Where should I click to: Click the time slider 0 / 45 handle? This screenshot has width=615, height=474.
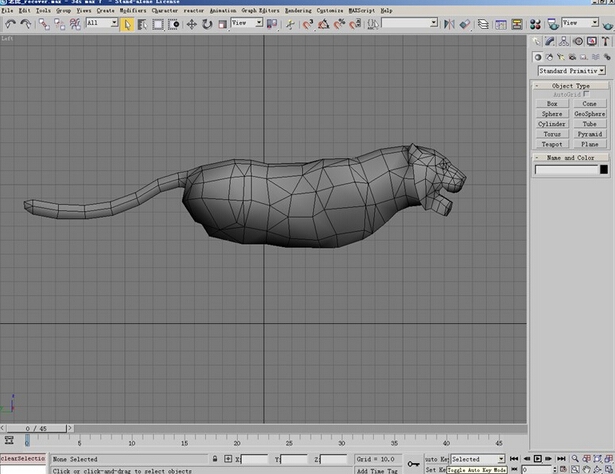point(36,429)
